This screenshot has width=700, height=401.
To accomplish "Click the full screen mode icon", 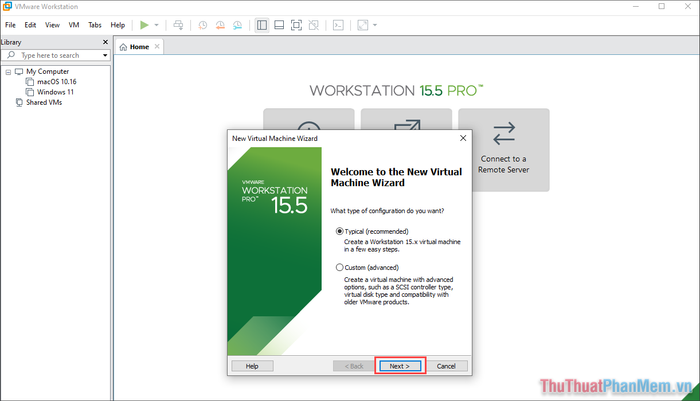I will (296, 25).
